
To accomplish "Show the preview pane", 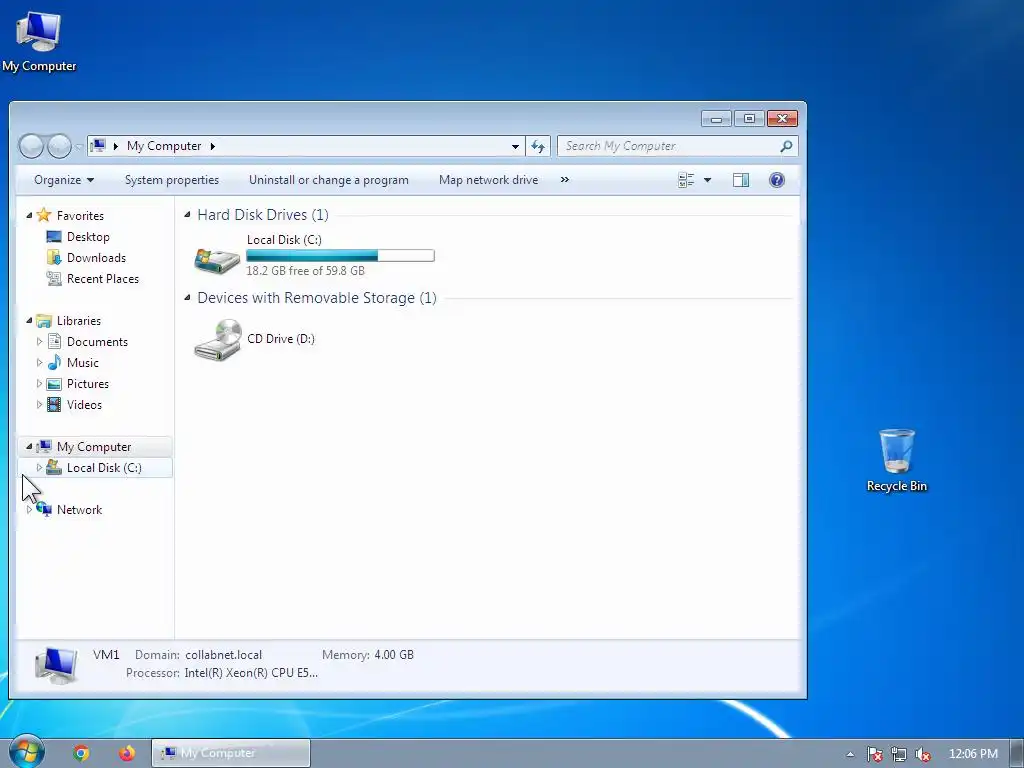I will pos(741,180).
